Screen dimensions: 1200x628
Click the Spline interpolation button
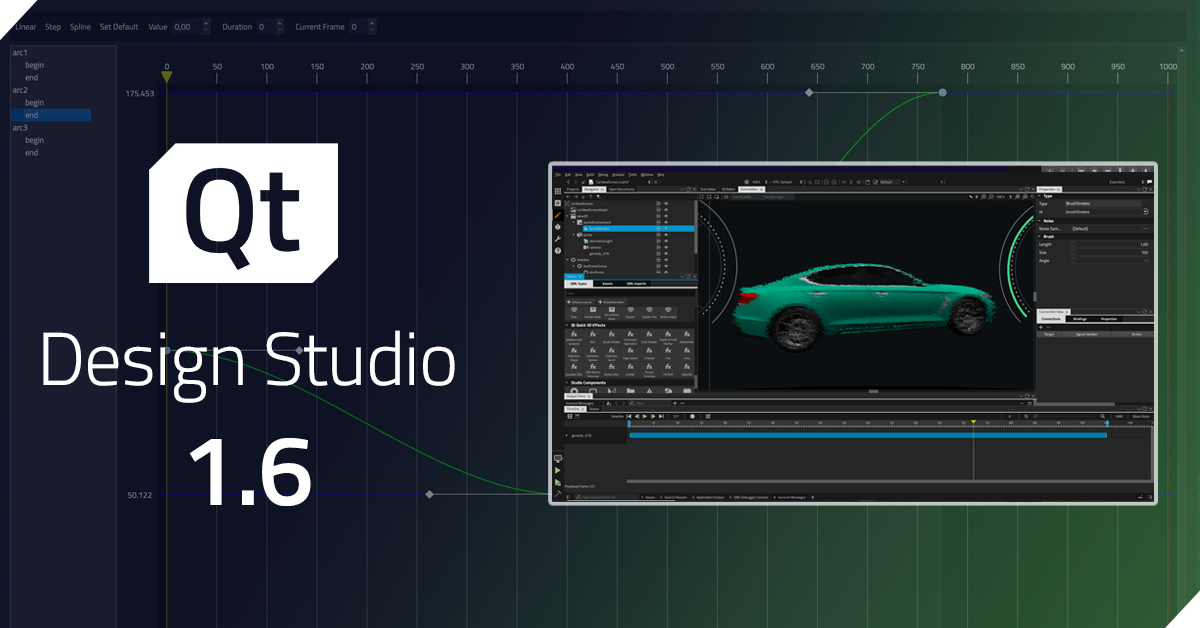click(80, 27)
